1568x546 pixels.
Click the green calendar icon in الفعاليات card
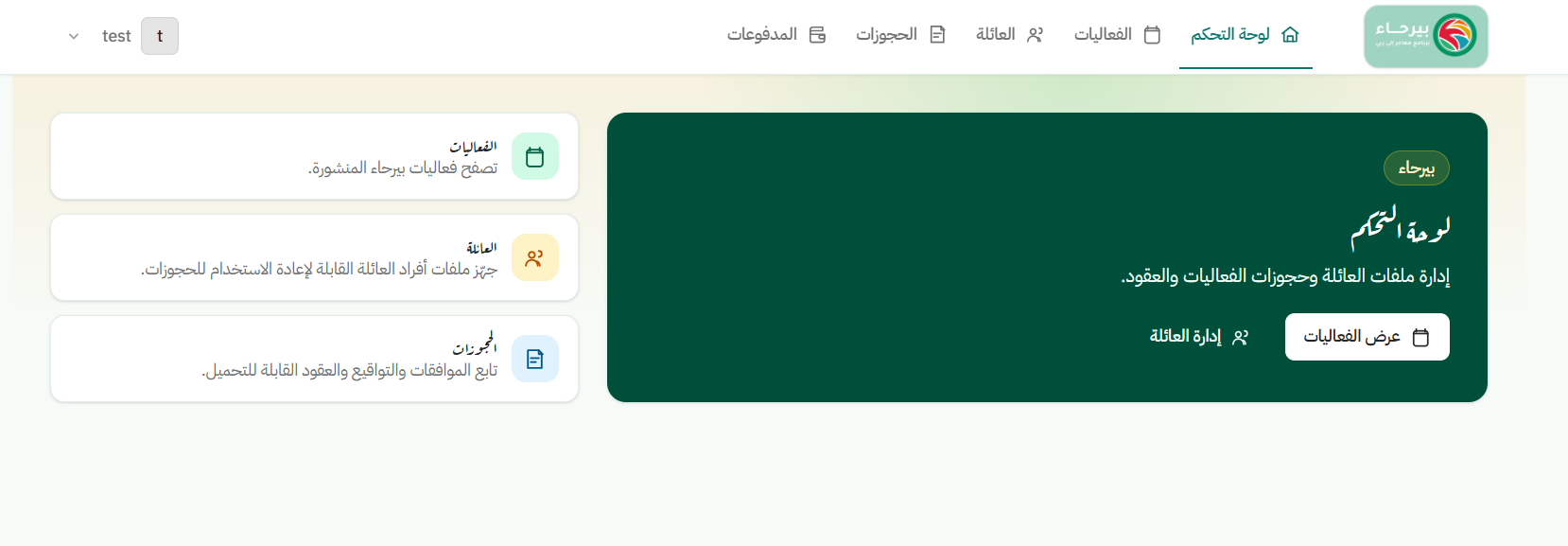tap(535, 156)
